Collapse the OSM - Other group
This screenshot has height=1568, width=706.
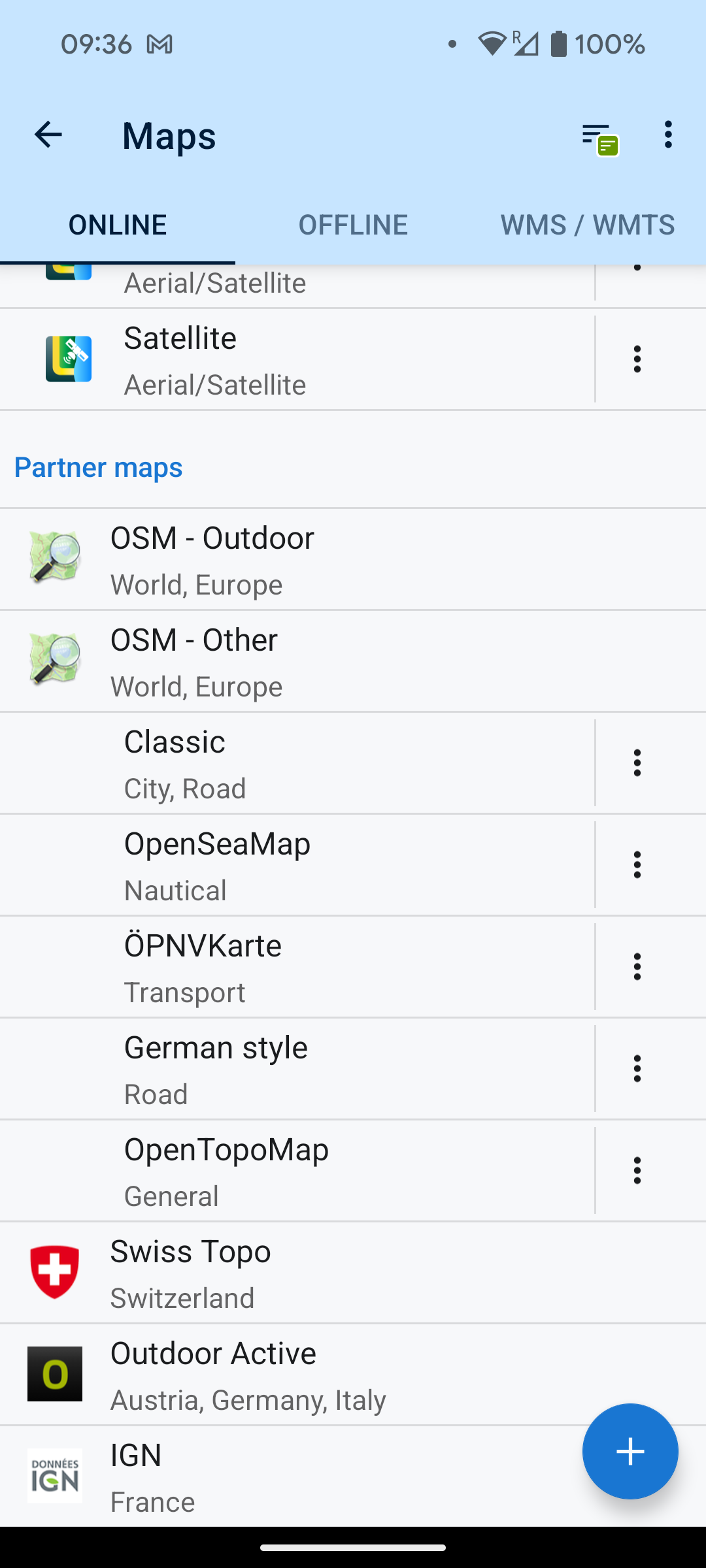tap(353, 661)
